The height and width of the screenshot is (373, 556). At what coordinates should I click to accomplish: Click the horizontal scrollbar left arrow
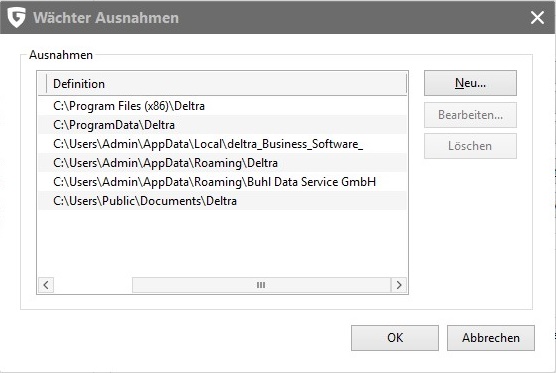pyautogui.click(x=46, y=285)
